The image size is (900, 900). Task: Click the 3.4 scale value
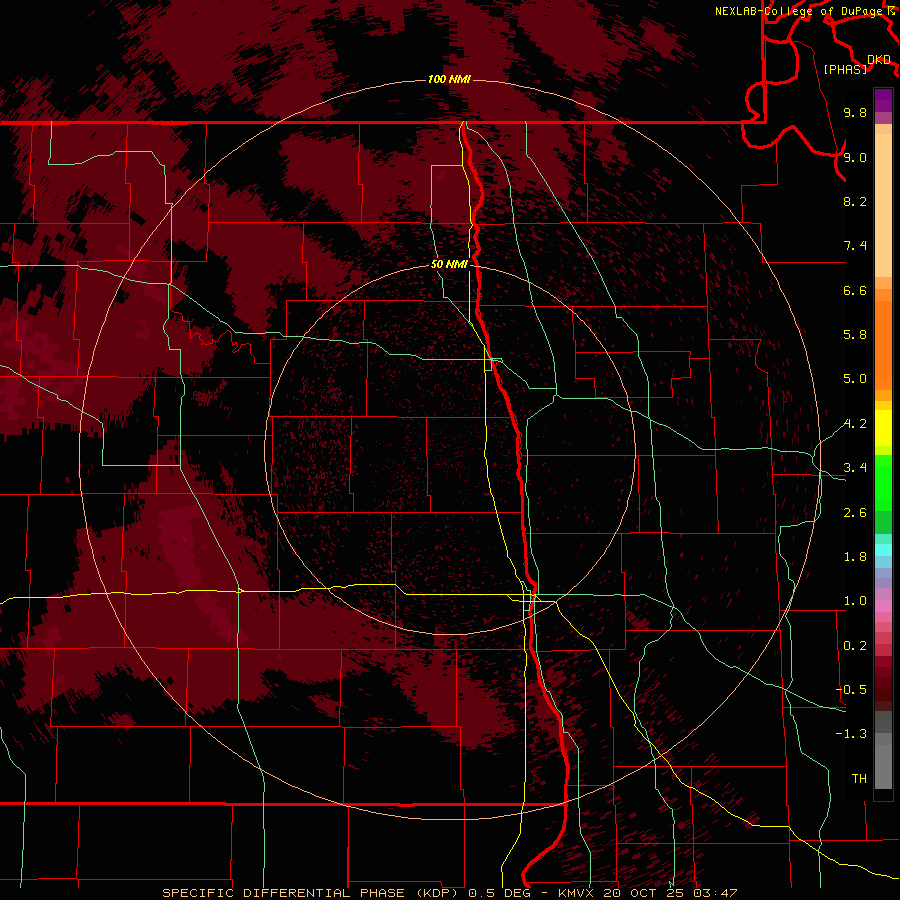click(855, 468)
